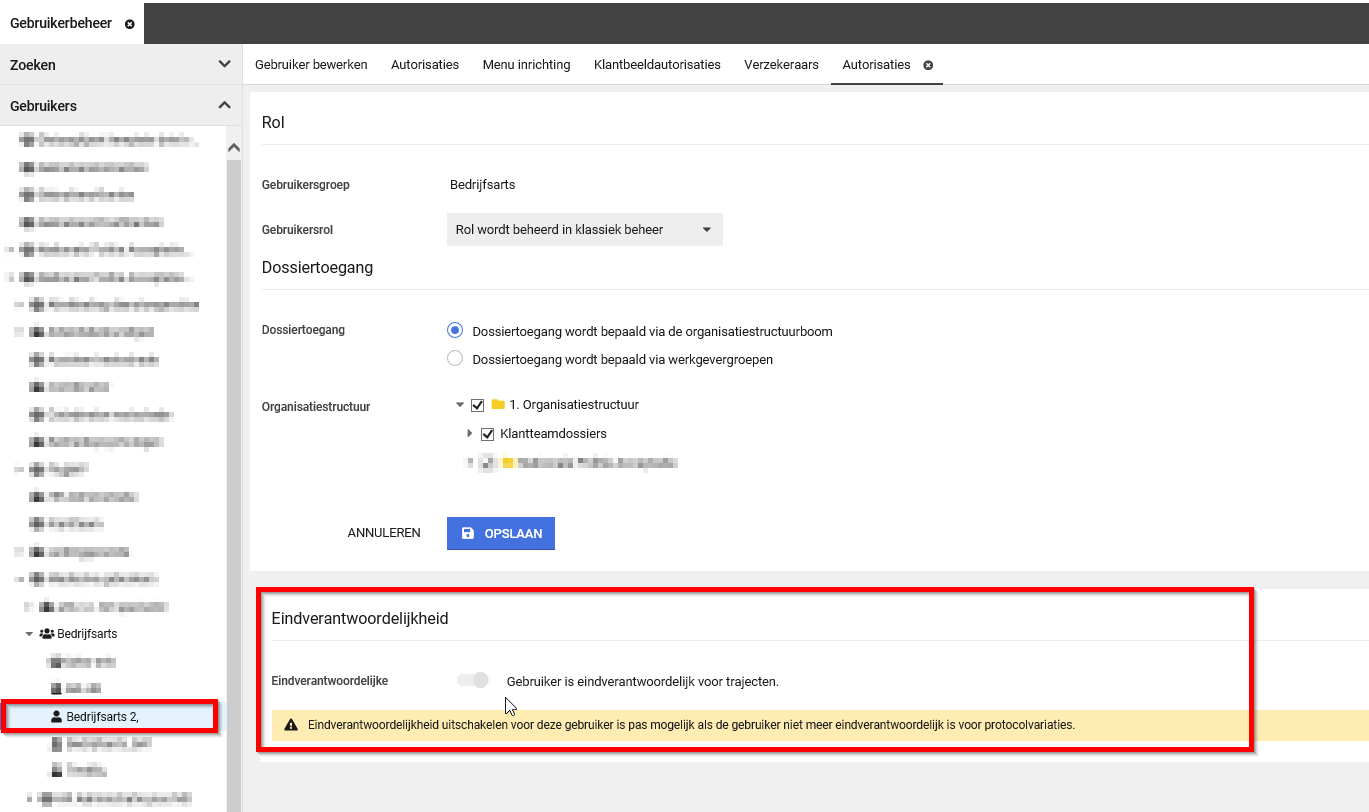
Task: Open the Gebruikersrol dropdown
Action: click(x=583, y=230)
